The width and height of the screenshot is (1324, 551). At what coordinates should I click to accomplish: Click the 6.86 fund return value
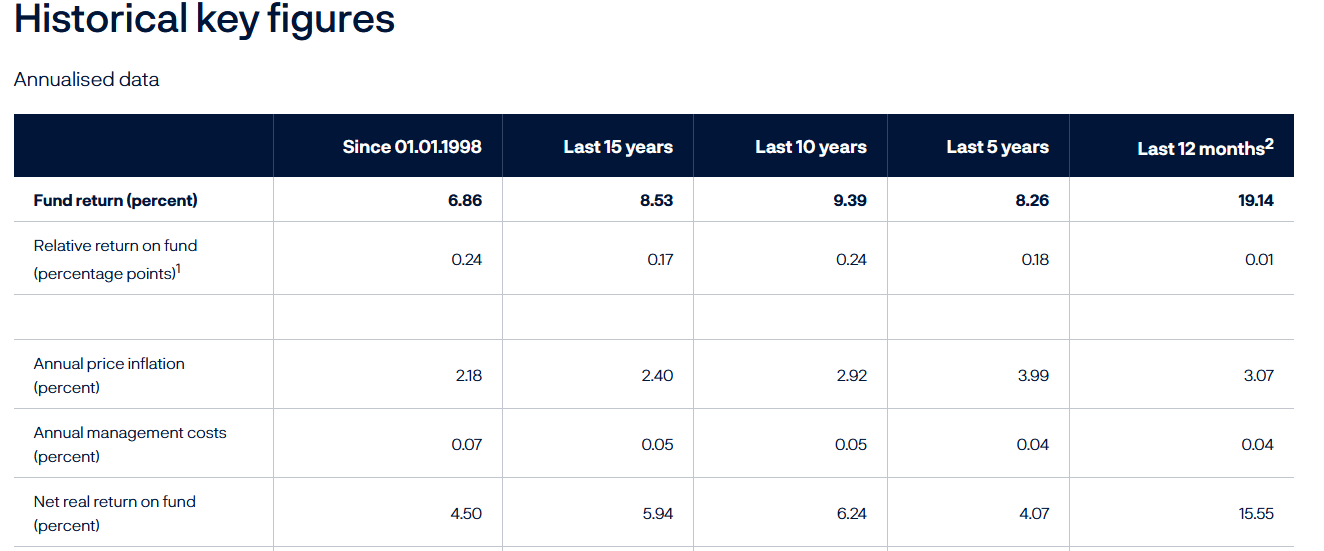pos(465,200)
